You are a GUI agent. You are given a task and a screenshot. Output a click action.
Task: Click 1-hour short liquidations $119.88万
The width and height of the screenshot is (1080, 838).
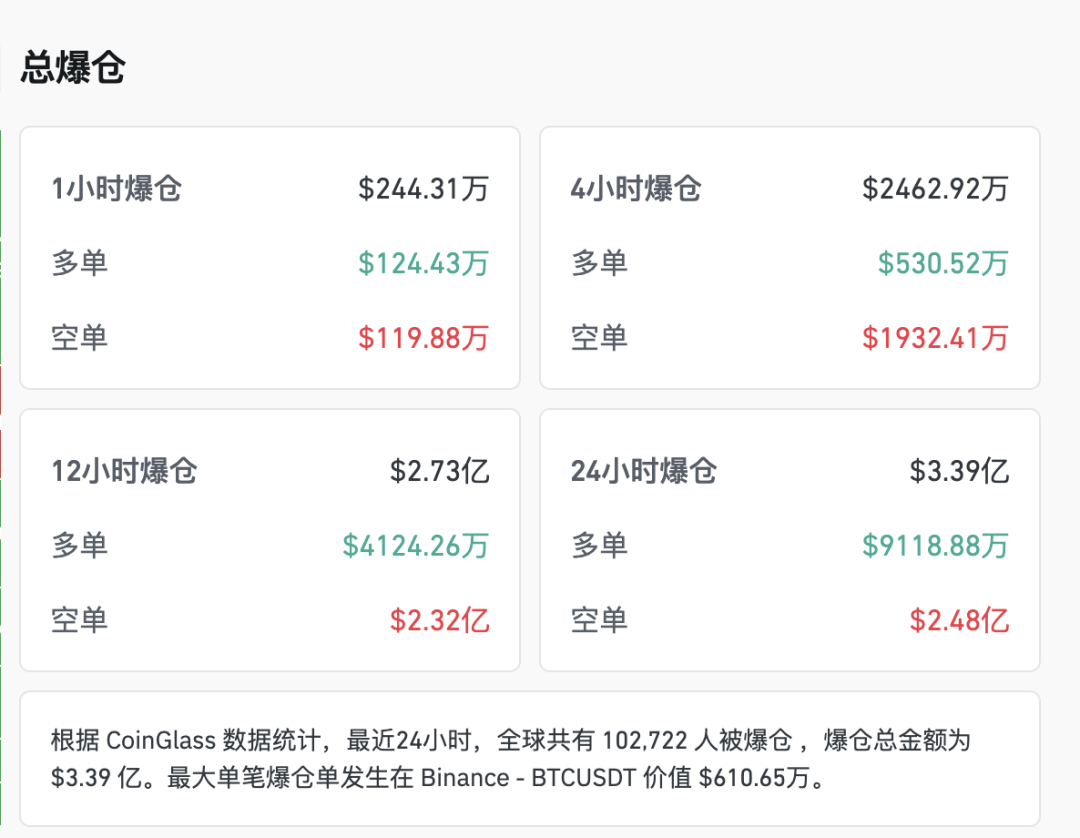pos(424,338)
